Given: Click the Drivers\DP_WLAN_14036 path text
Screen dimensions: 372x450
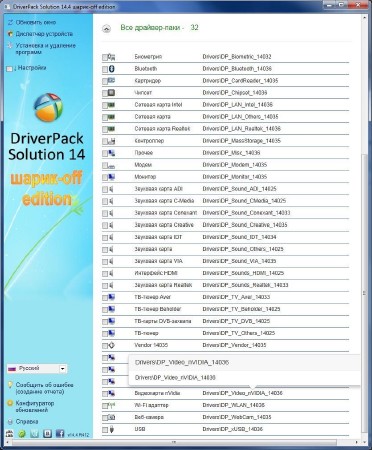Looking at the screenshot, I should (233, 405).
